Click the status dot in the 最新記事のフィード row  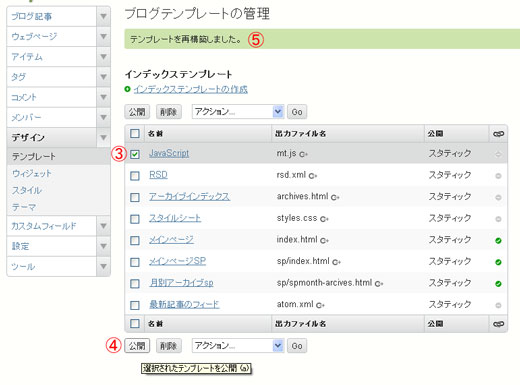point(498,305)
